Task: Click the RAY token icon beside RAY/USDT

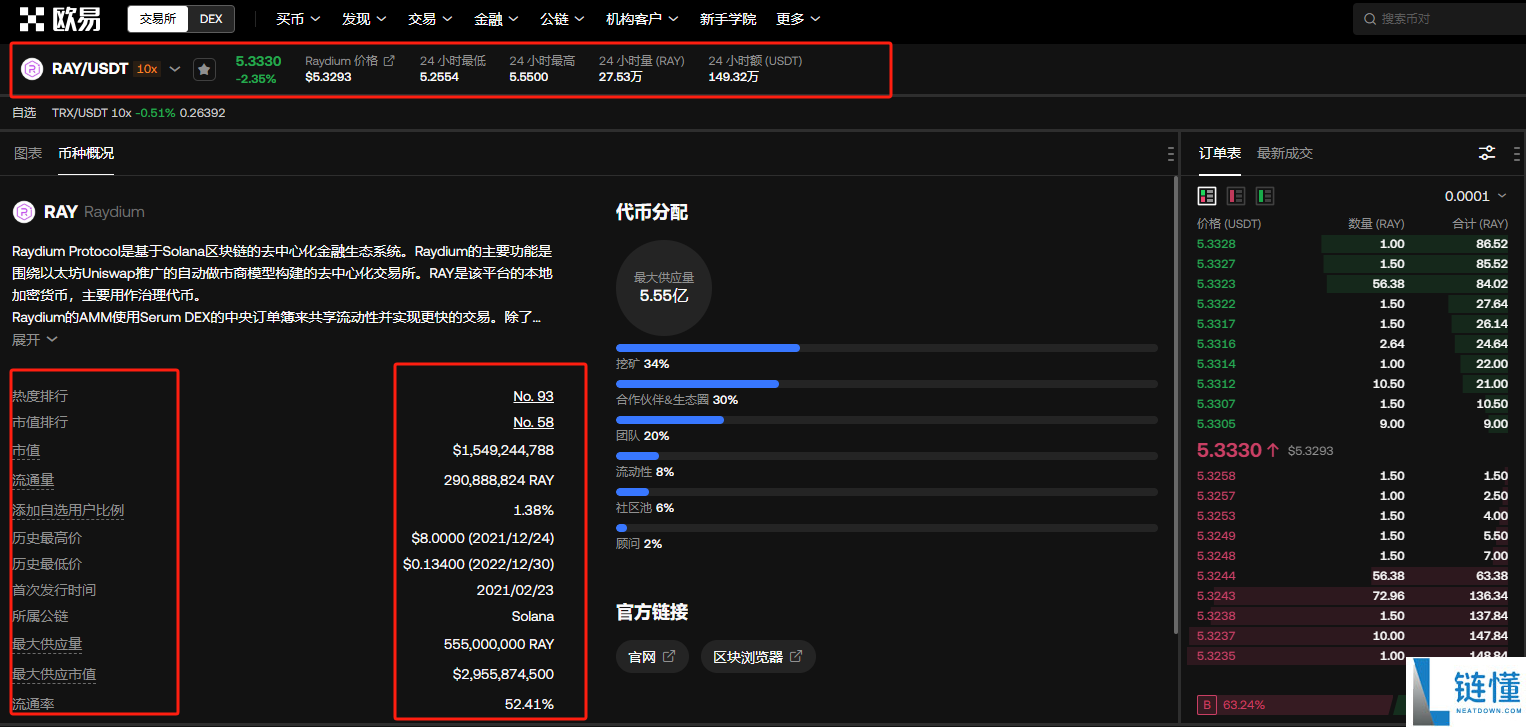Action: pos(32,69)
